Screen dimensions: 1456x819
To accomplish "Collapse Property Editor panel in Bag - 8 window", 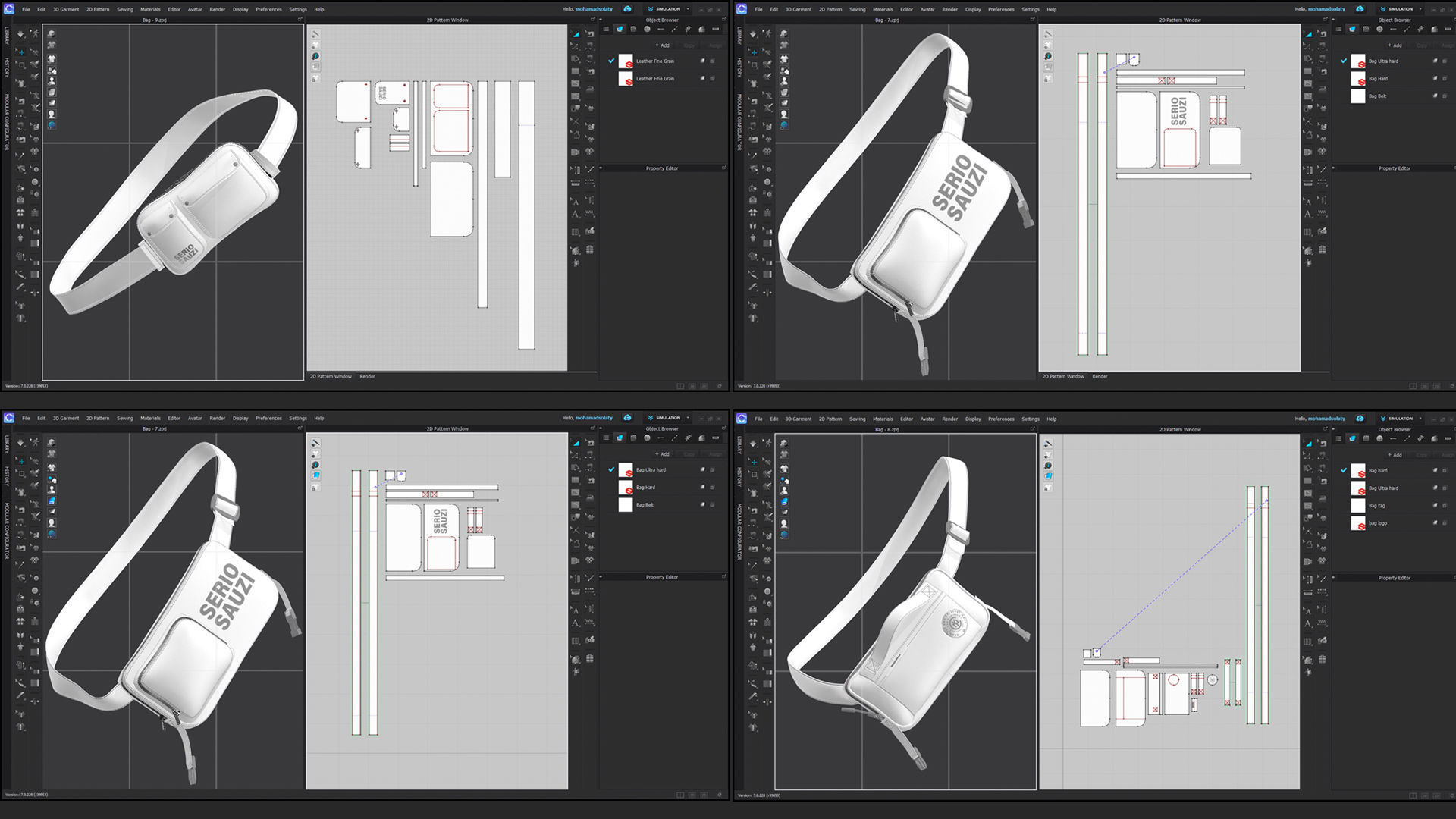I will (x=1333, y=578).
